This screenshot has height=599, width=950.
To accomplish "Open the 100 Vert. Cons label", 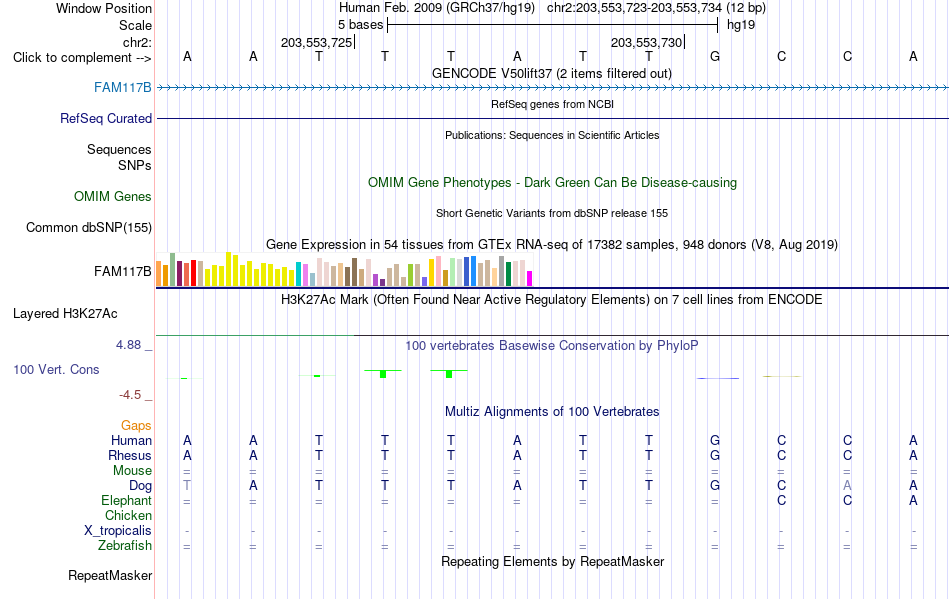I will click(x=56, y=369).
